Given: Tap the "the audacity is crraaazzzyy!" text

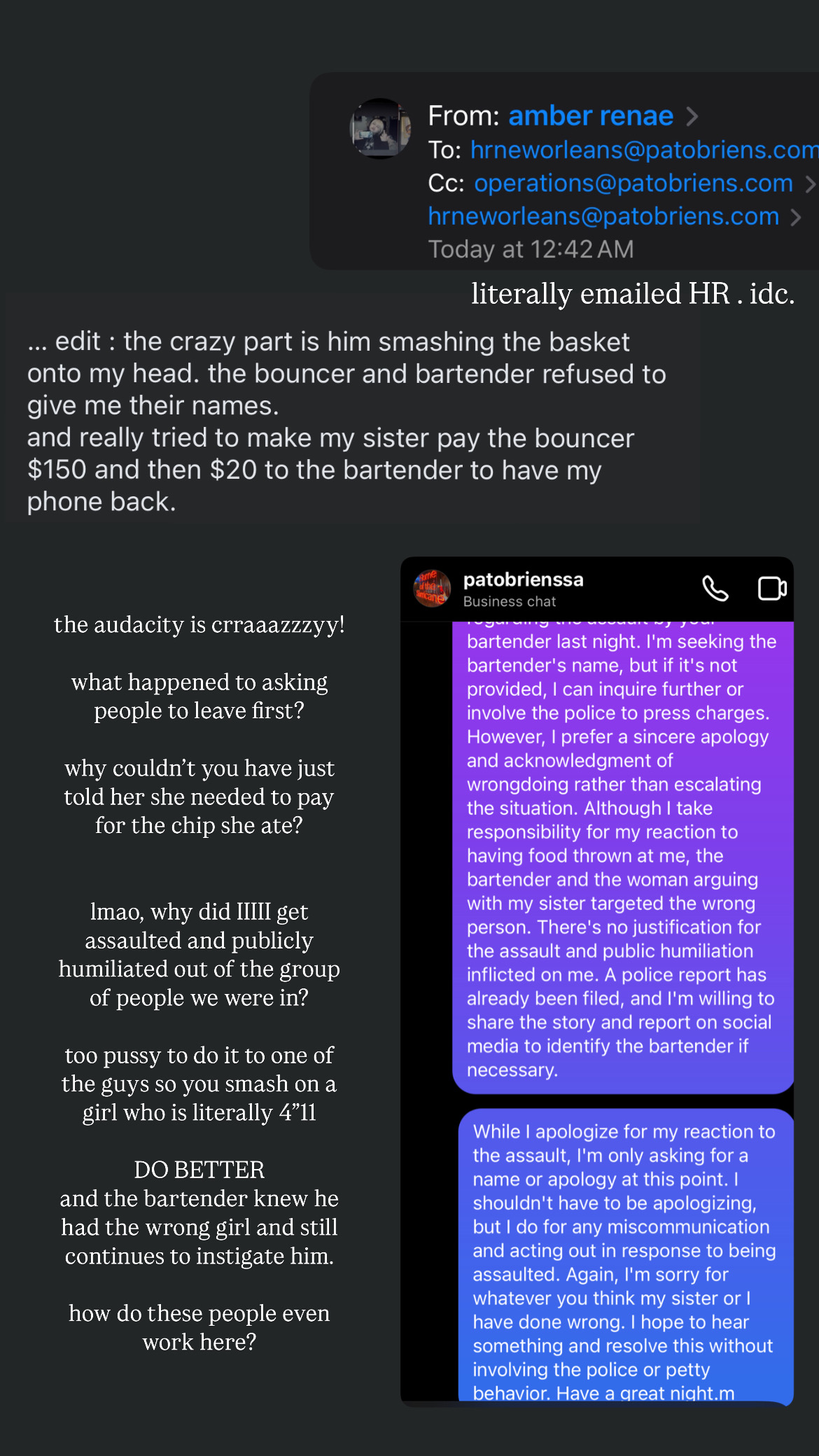Looking at the screenshot, I should [199, 624].
